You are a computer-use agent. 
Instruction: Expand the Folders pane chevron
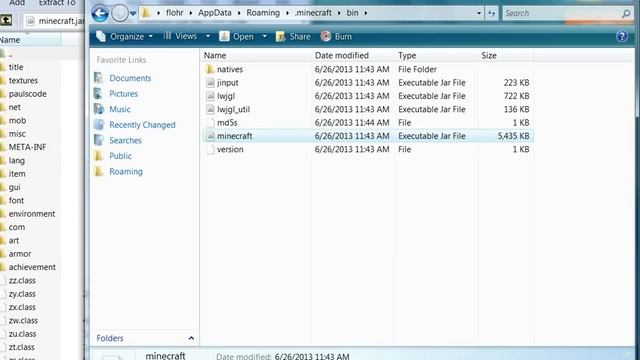click(191, 338)
